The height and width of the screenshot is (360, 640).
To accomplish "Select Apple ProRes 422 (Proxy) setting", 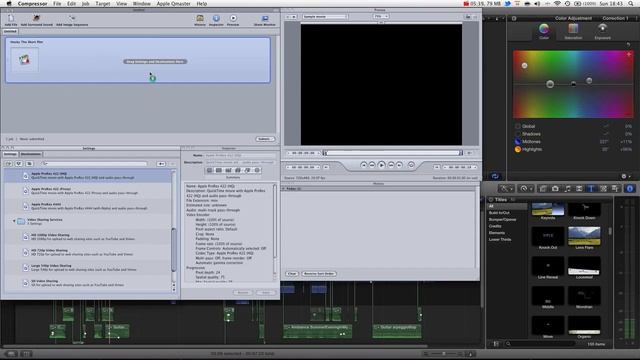I will click(88, 191).
